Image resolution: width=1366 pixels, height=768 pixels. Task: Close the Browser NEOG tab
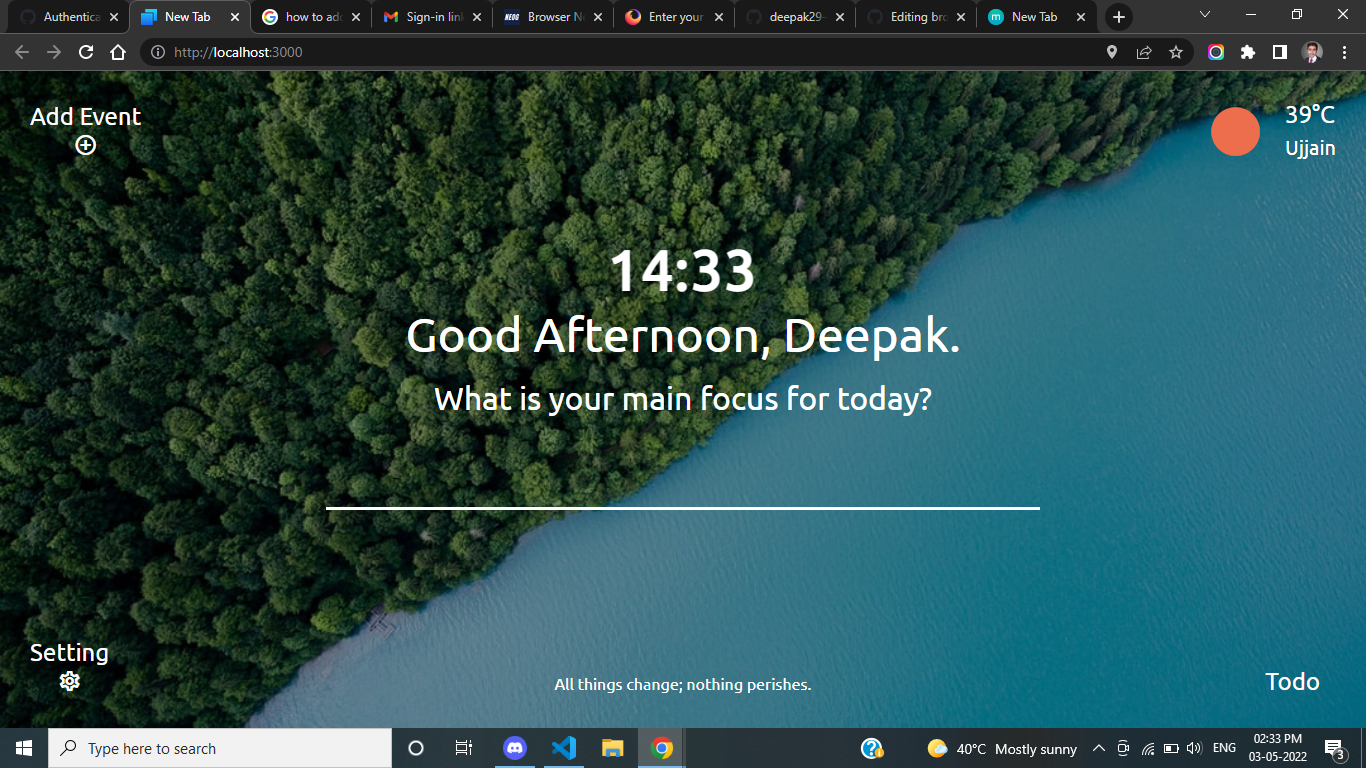(597, 17)
